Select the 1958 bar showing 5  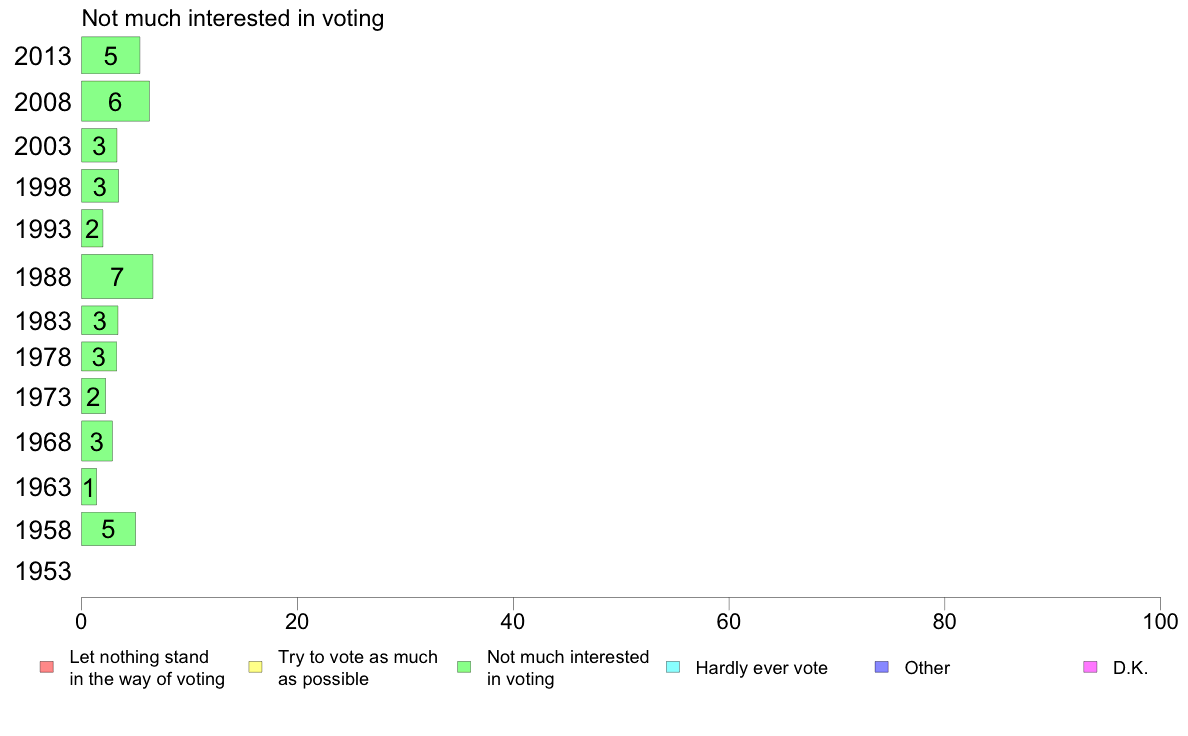click(x=108, y=529)
